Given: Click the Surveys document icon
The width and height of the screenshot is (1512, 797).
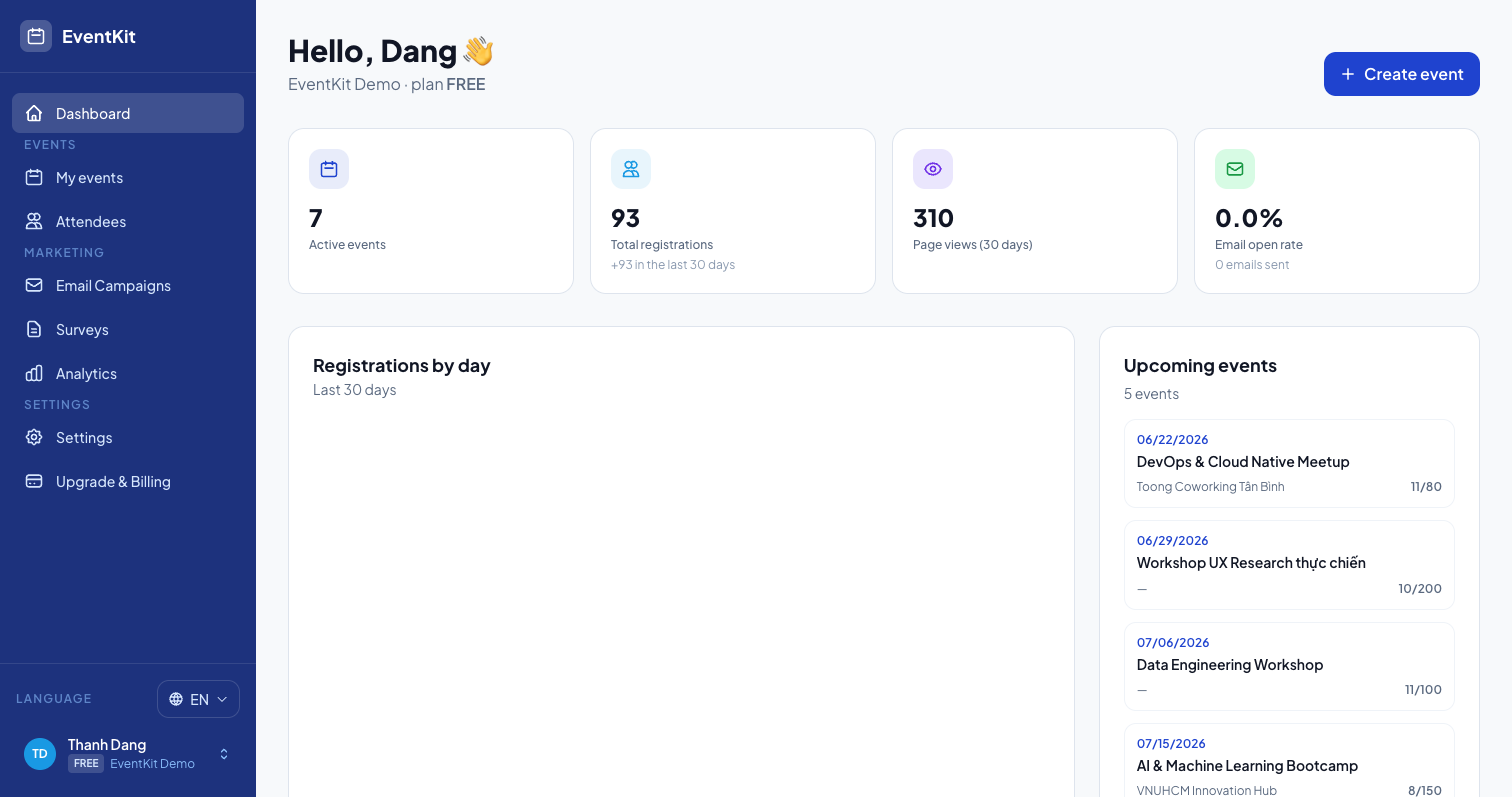Looking at the screenshot, I should pos(34,329).
